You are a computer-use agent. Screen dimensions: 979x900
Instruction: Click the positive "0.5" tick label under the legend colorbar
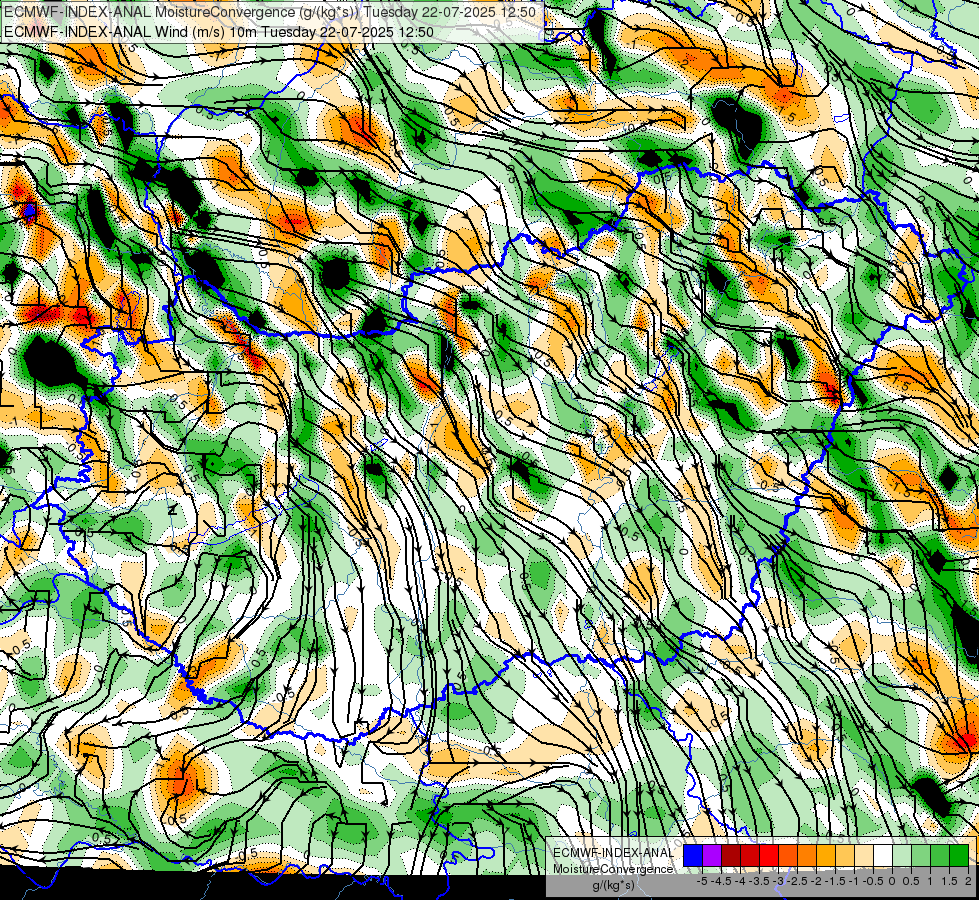click(x=911, y=881)
